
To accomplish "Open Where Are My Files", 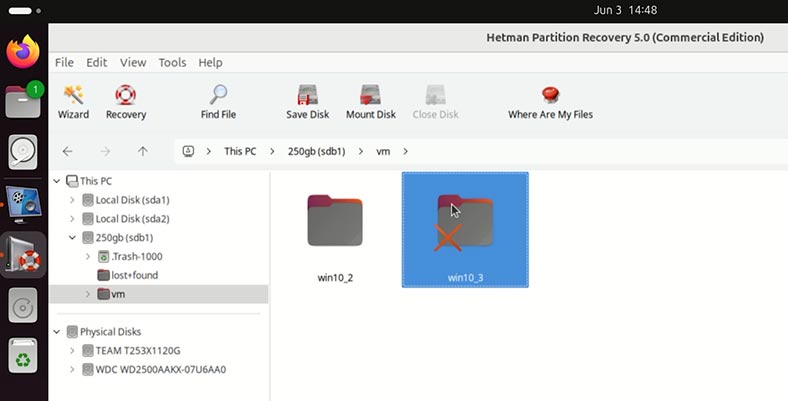I will click(x=550, y=103).
